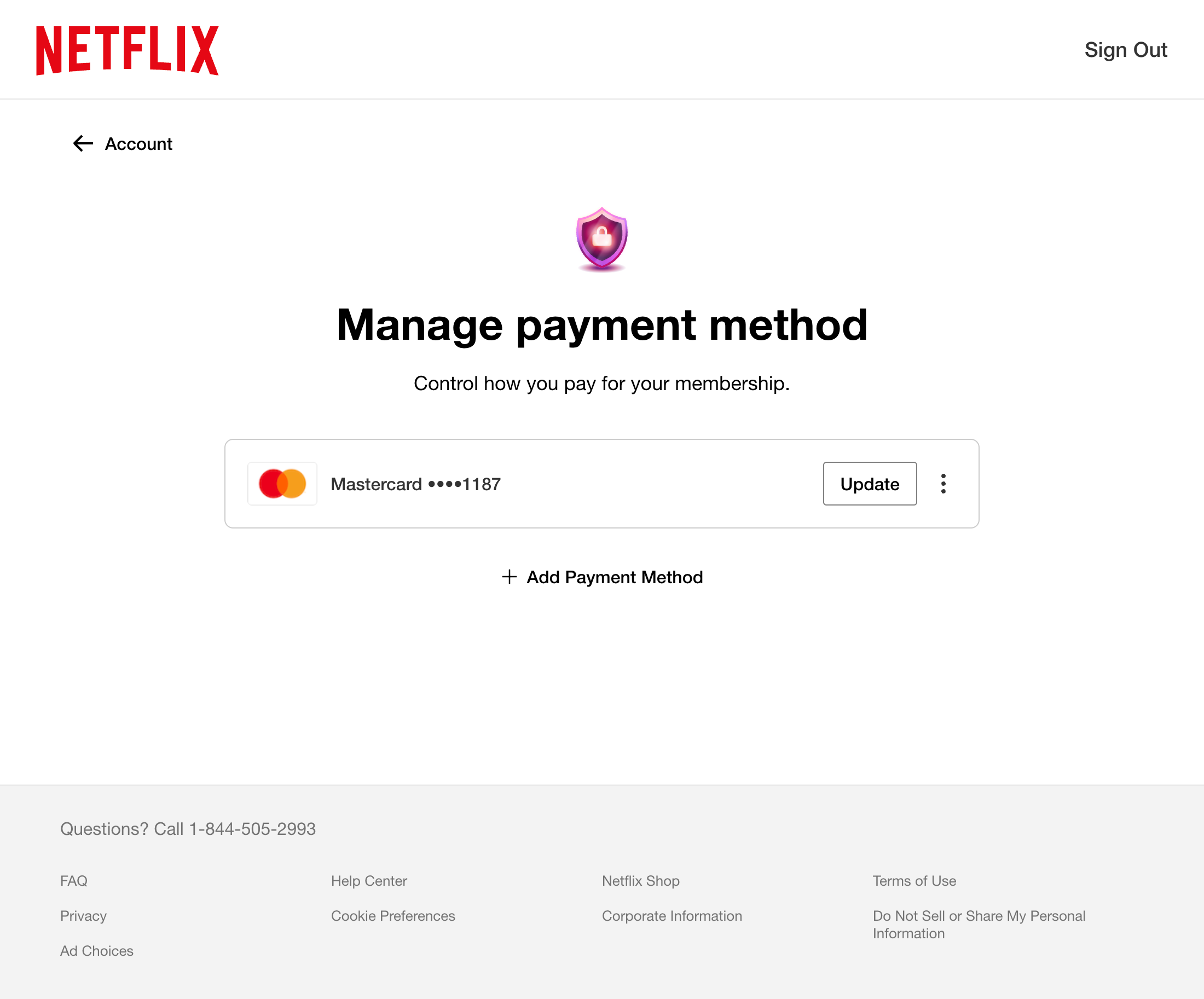Open Ad Choices
This screenshot has height=999, width=1204.
pos(96,951)
